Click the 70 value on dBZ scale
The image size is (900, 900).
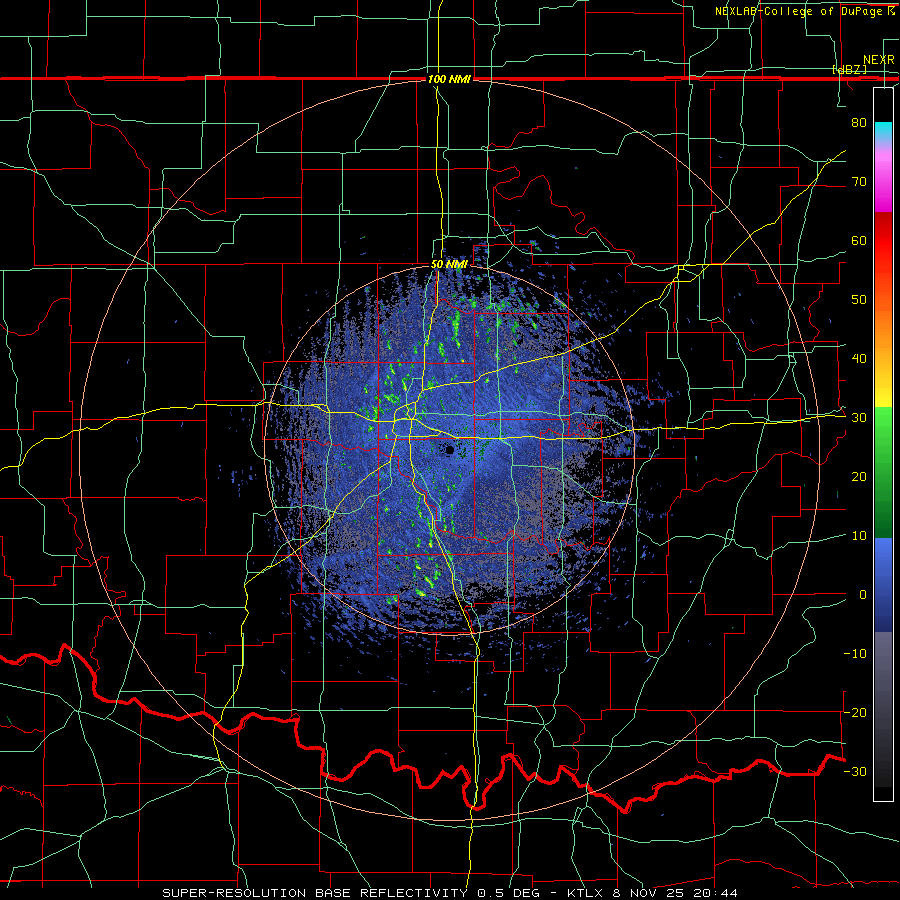pos(859,181)
